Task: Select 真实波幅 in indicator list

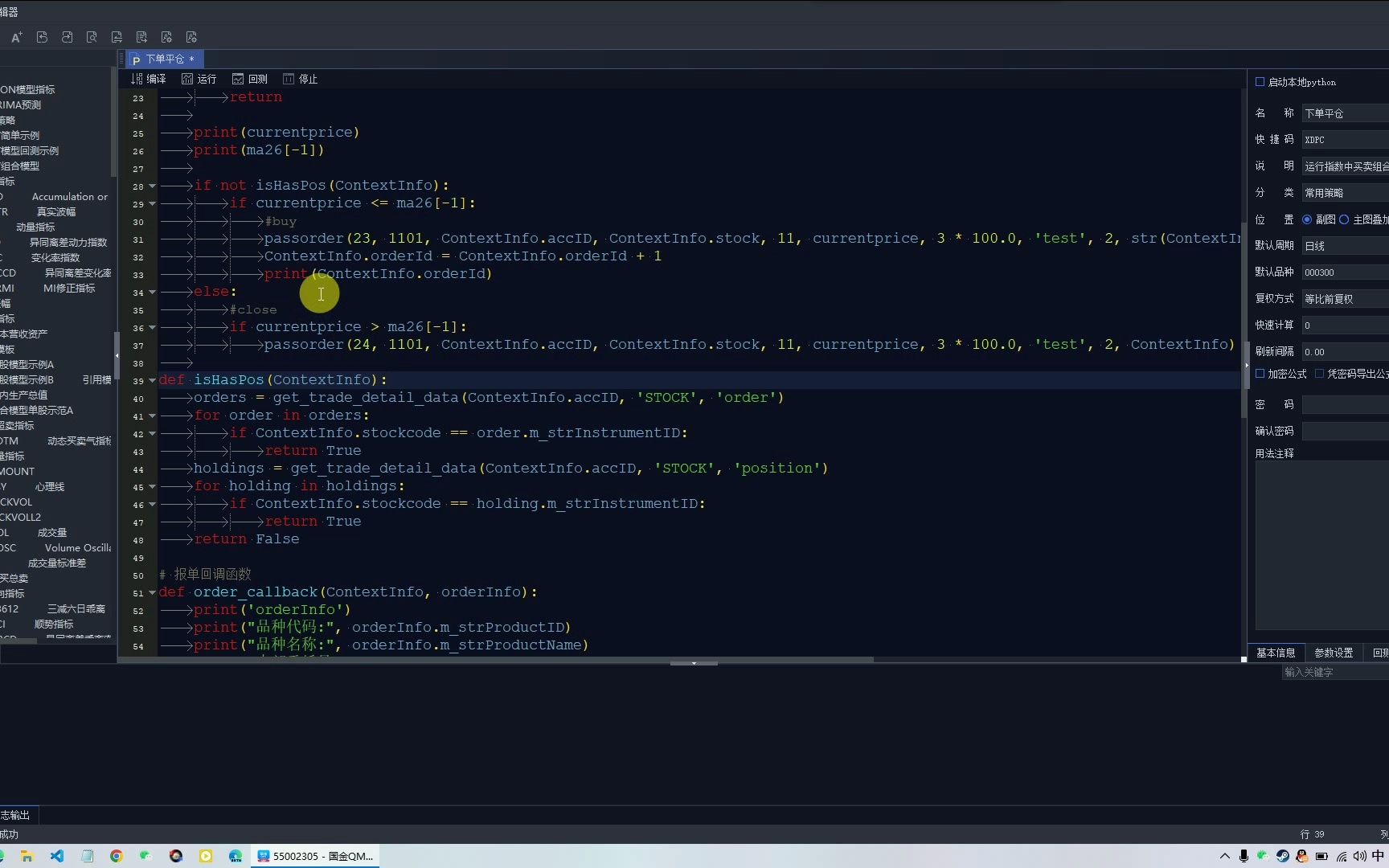Action: 56,211
